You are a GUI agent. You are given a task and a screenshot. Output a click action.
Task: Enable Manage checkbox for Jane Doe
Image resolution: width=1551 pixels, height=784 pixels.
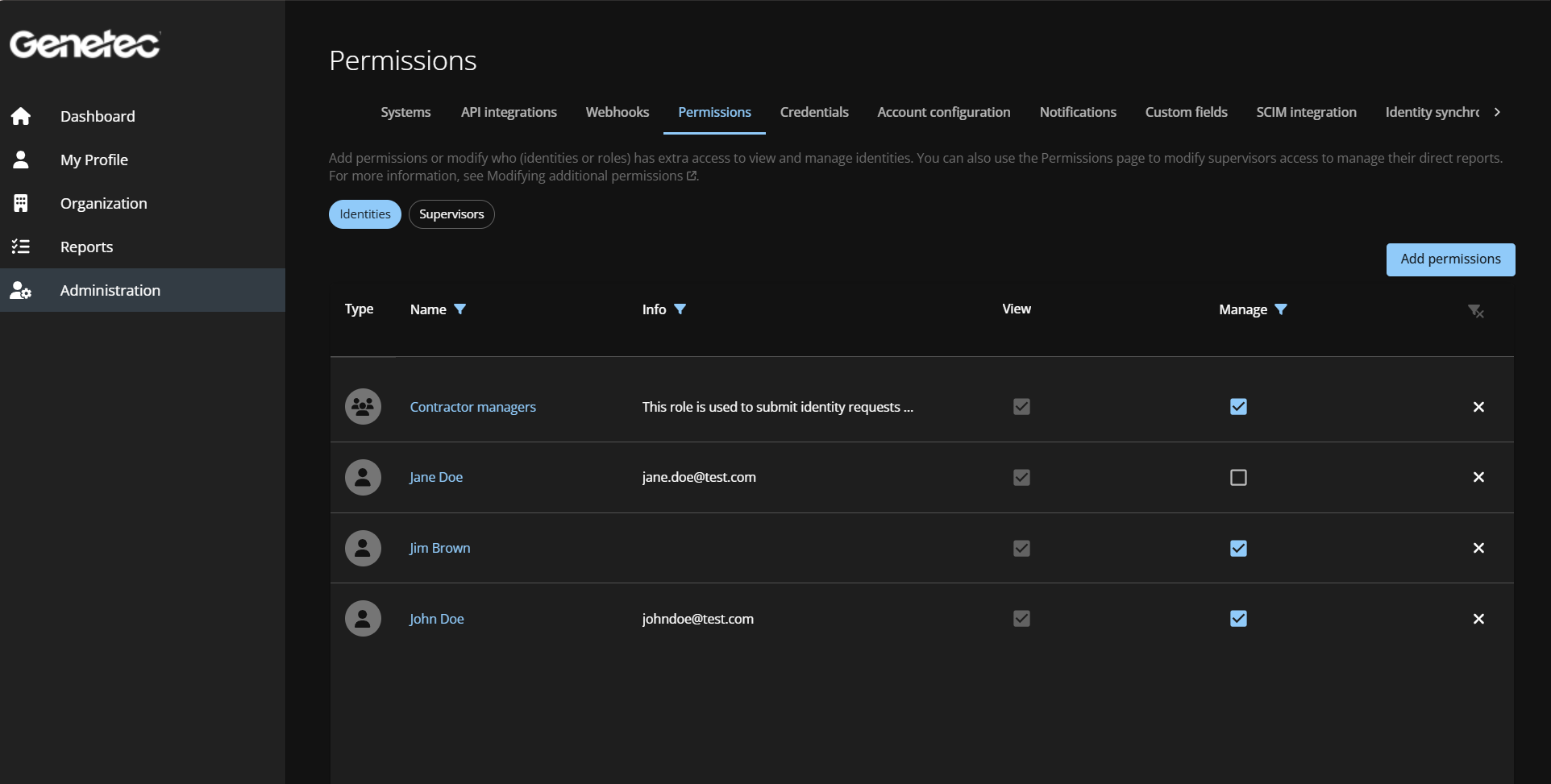coord(1238,478)
